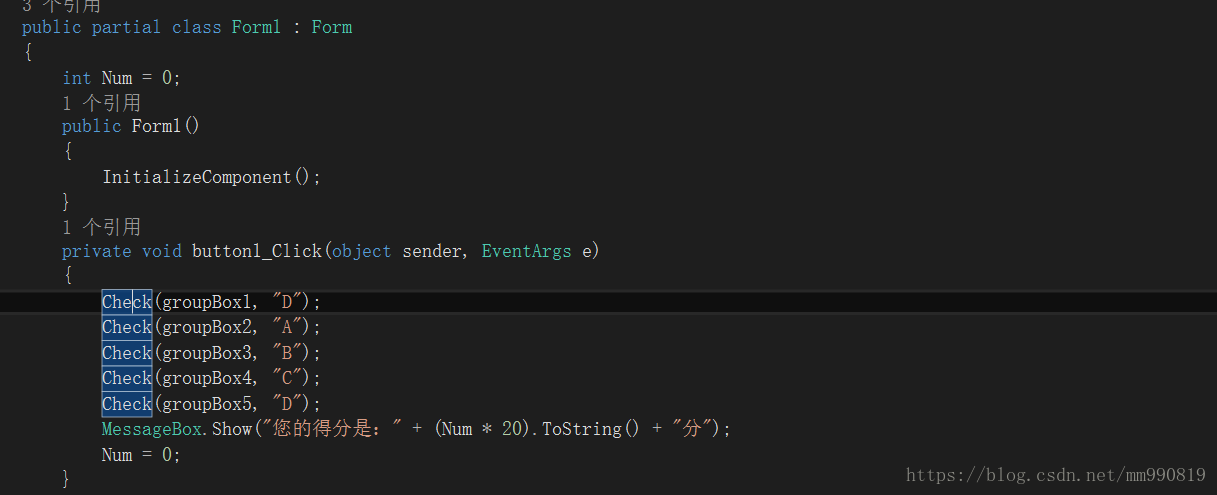Click the 'sender' parameter

click(x=432, y=251)
